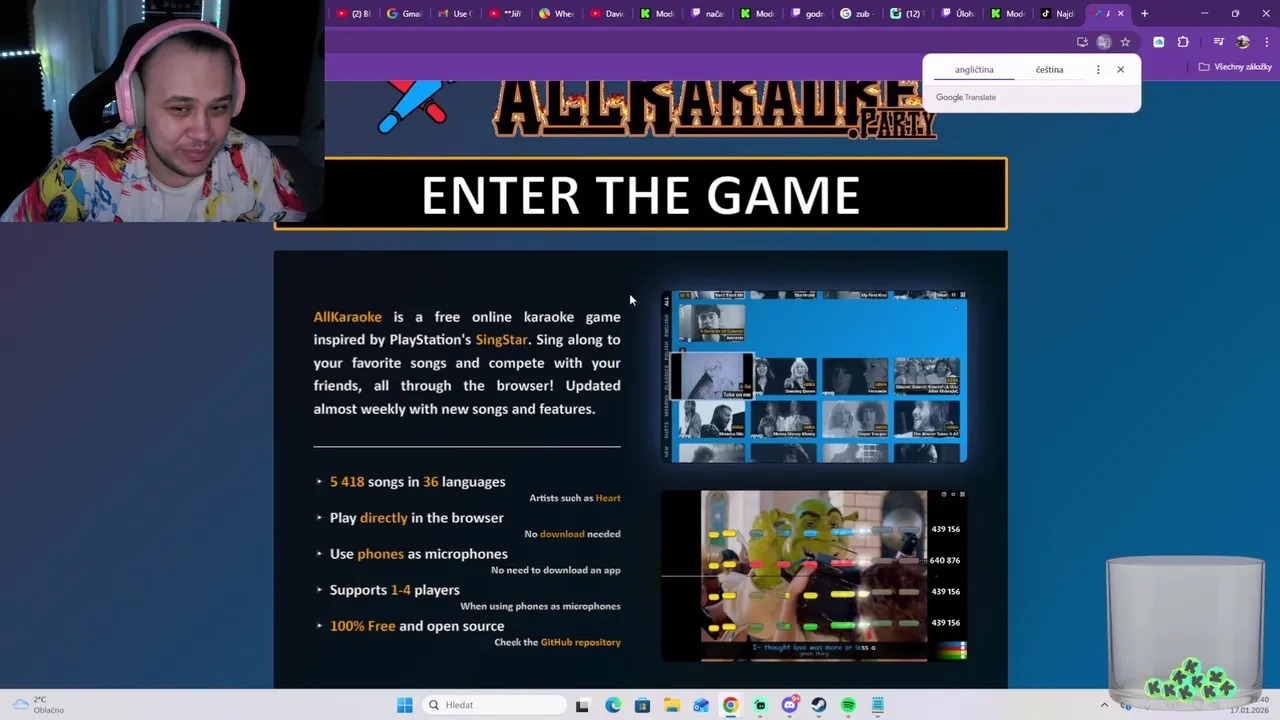This screenshot has width=1280, height=720.
Task: Open Spotify from the taskbar
Action: (848, 705)
